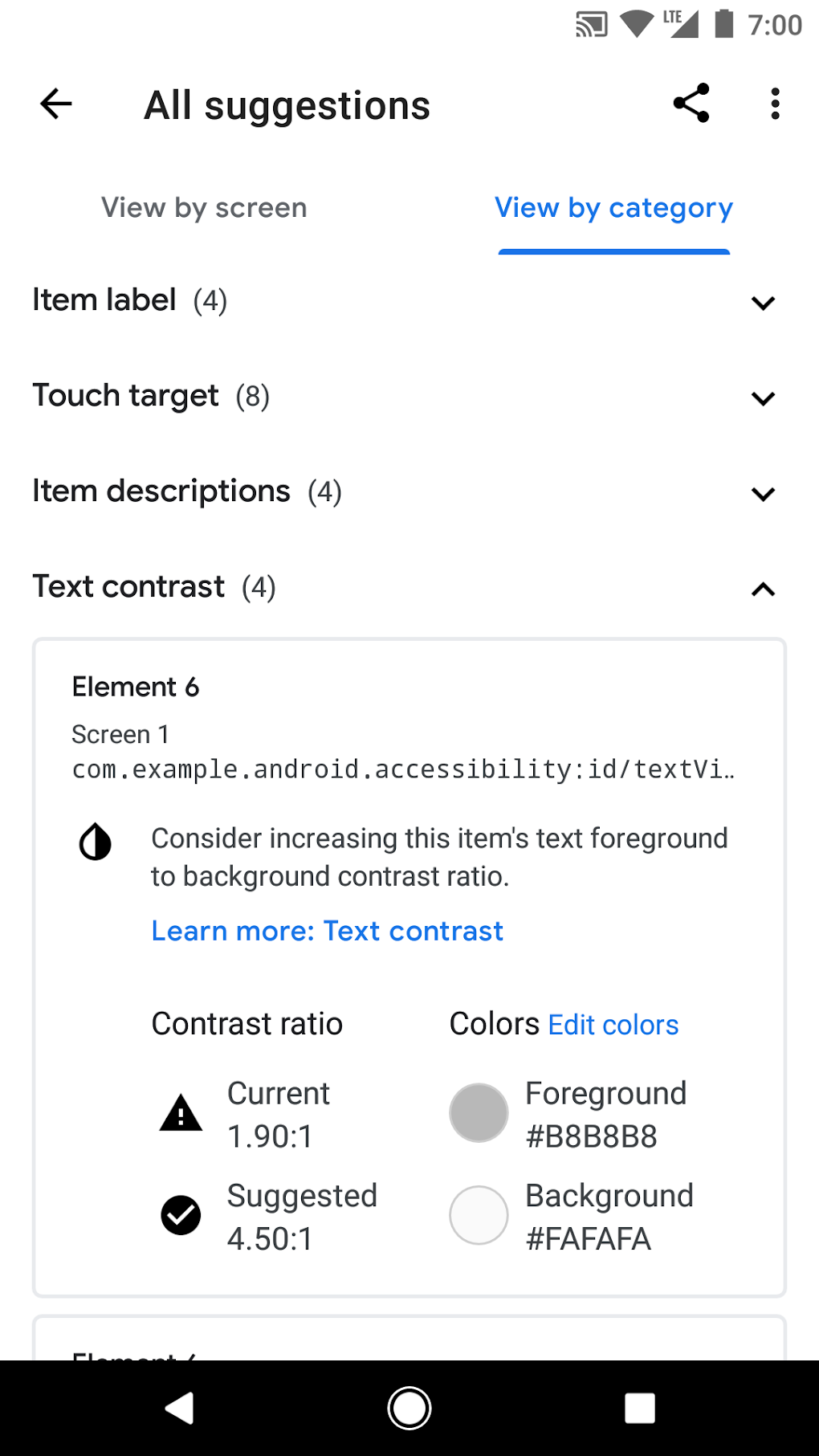Share the suggestions using share icon
Image resolution: width=819 pixels, height=1456 pixels.
pos(691,104)
